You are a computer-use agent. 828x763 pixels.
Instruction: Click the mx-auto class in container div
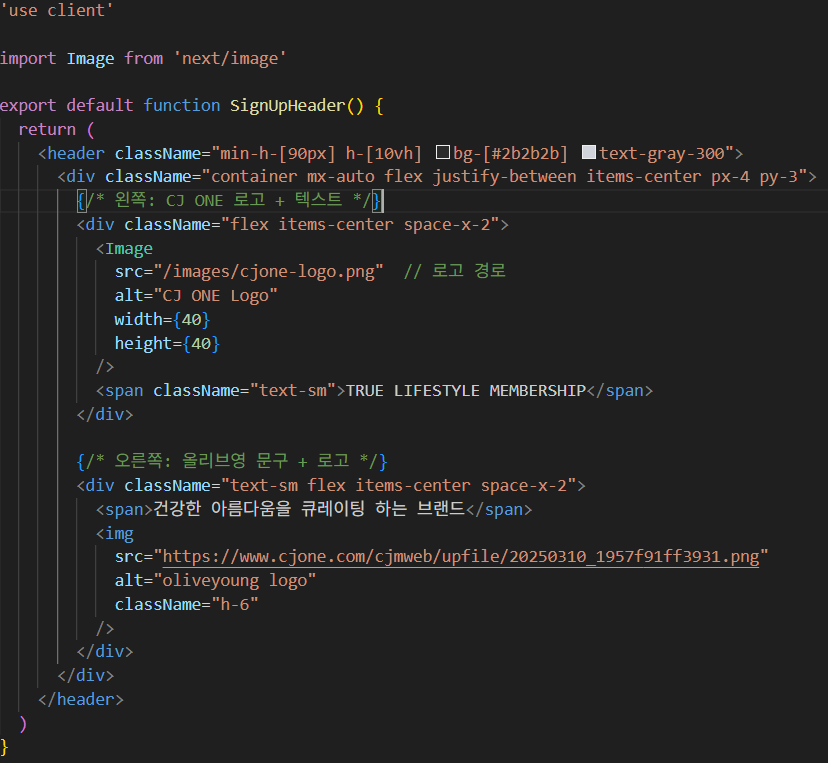click(341, 176)
